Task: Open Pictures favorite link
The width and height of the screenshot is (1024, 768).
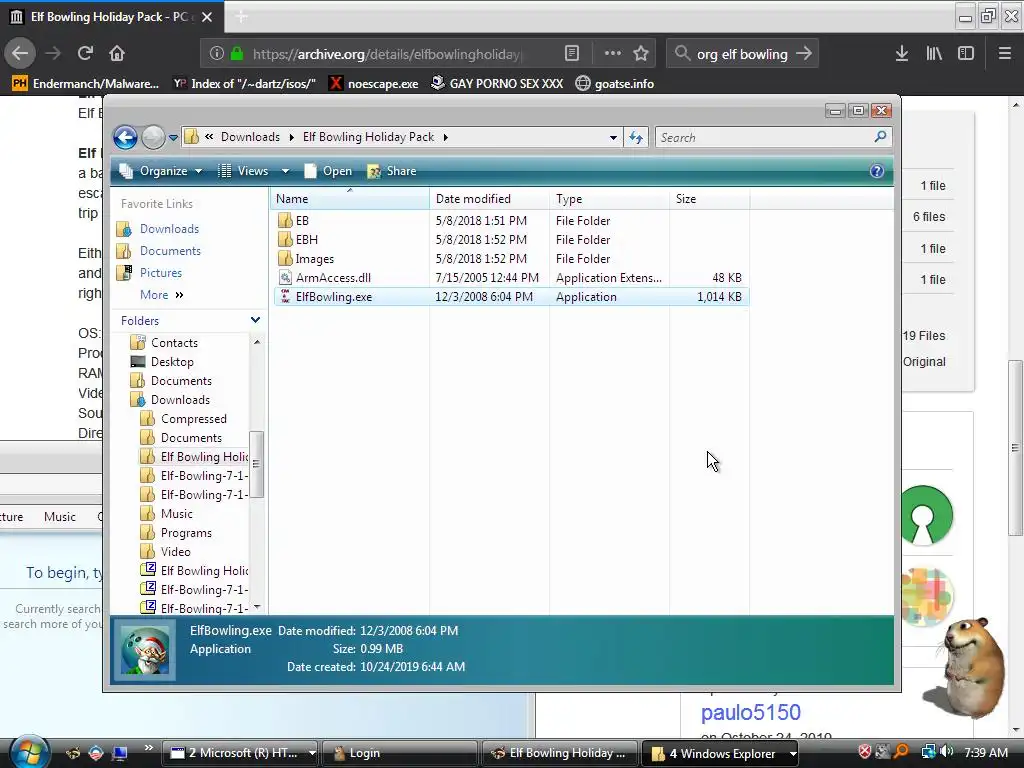Action: point(161,273)
